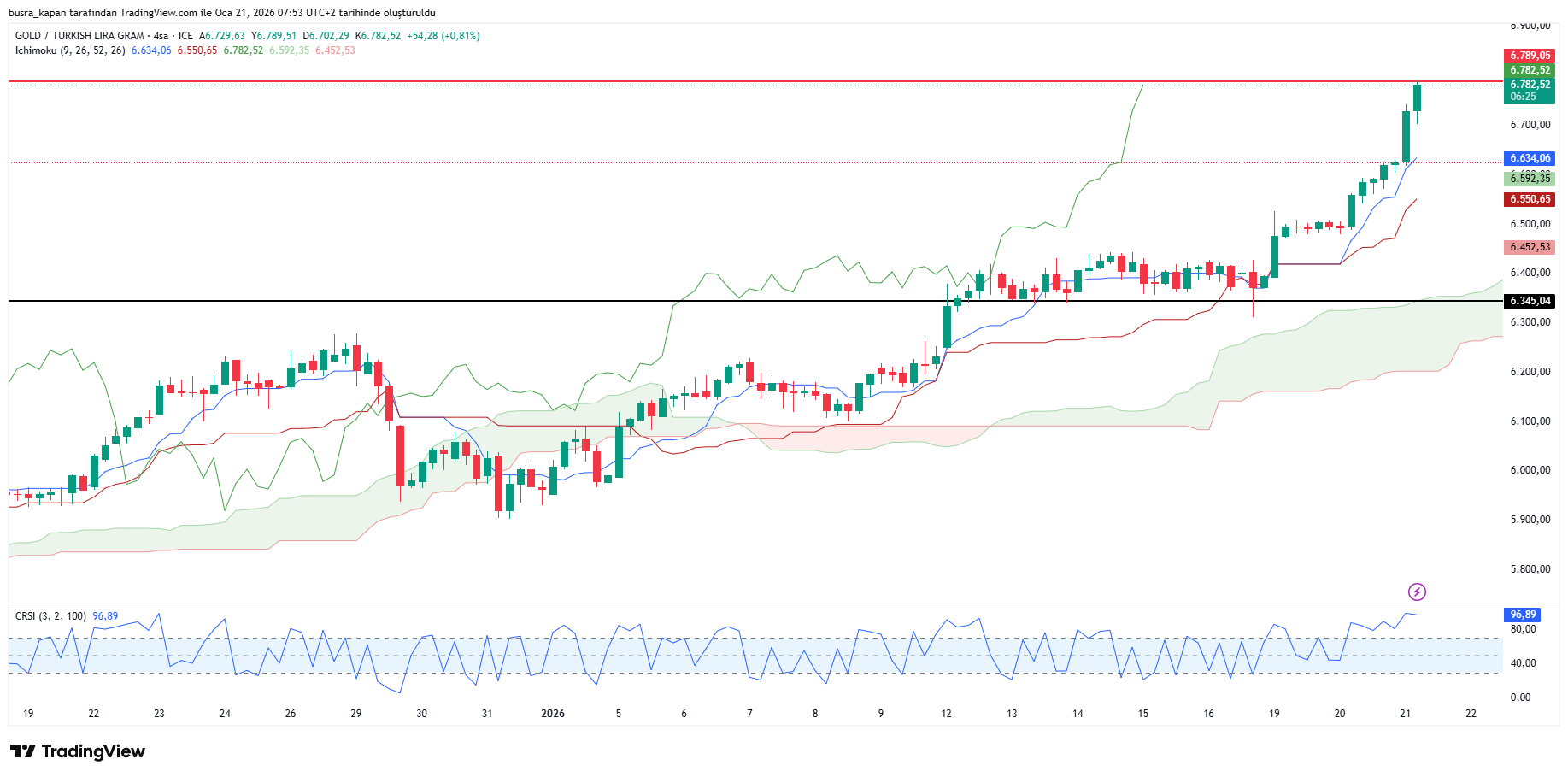1568x777 pixels.
Task: Click the black 6.345,04 price label
Action: (1529, 301)
